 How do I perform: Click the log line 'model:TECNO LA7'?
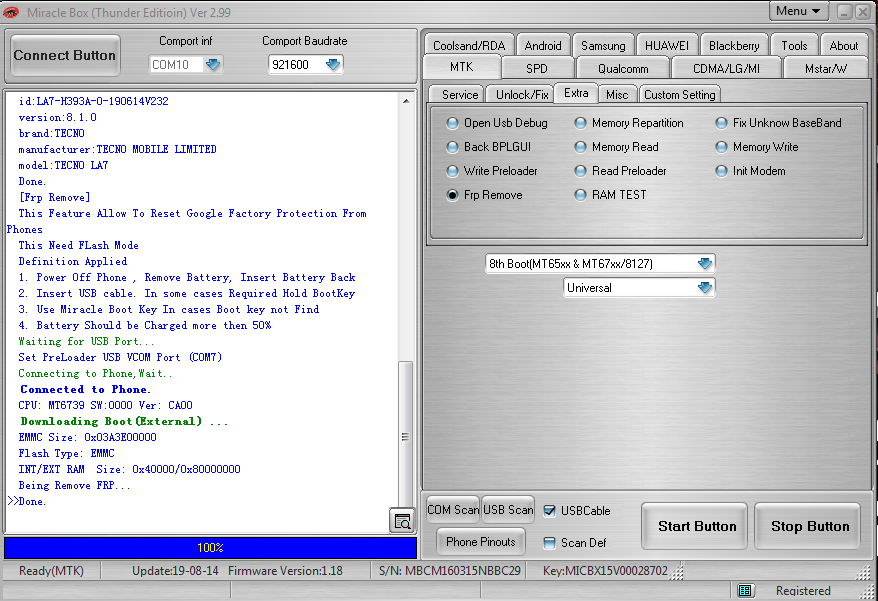[63, 165]
